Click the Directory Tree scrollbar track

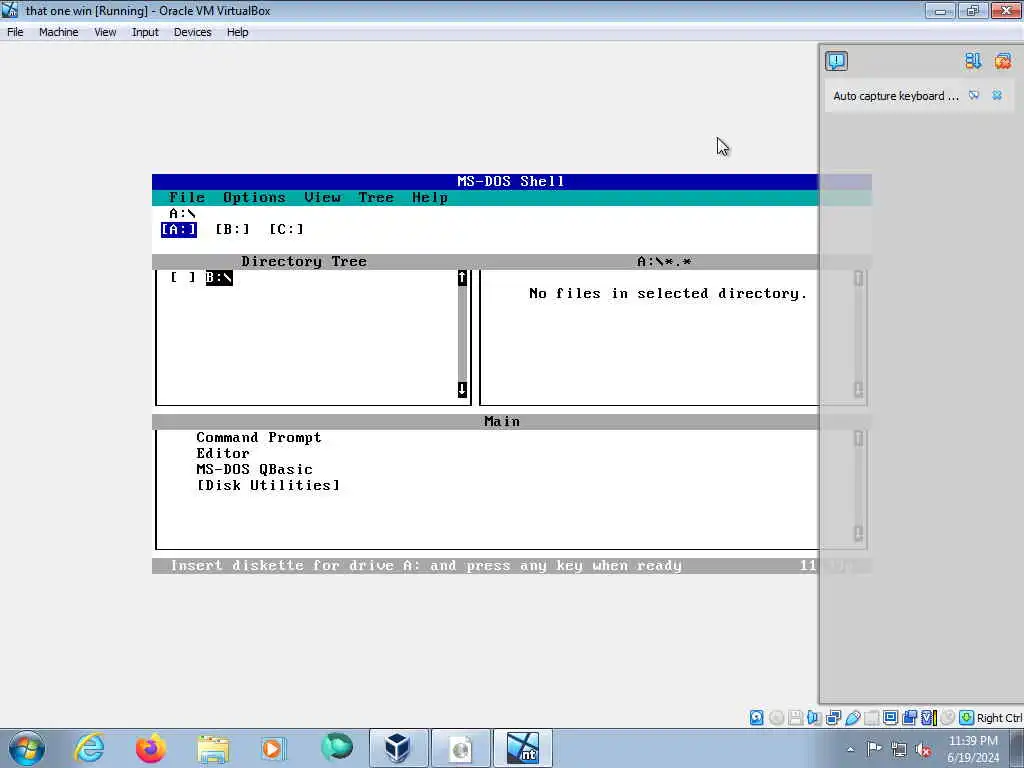point(462,333)
